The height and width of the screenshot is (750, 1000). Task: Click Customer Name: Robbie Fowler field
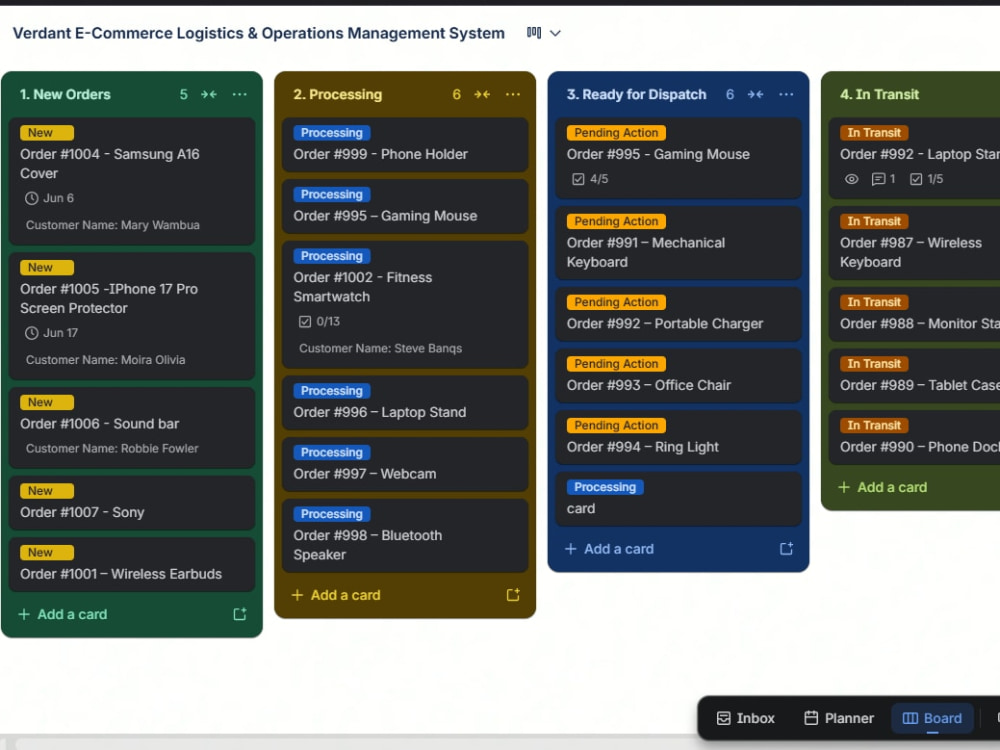(112, 448)
